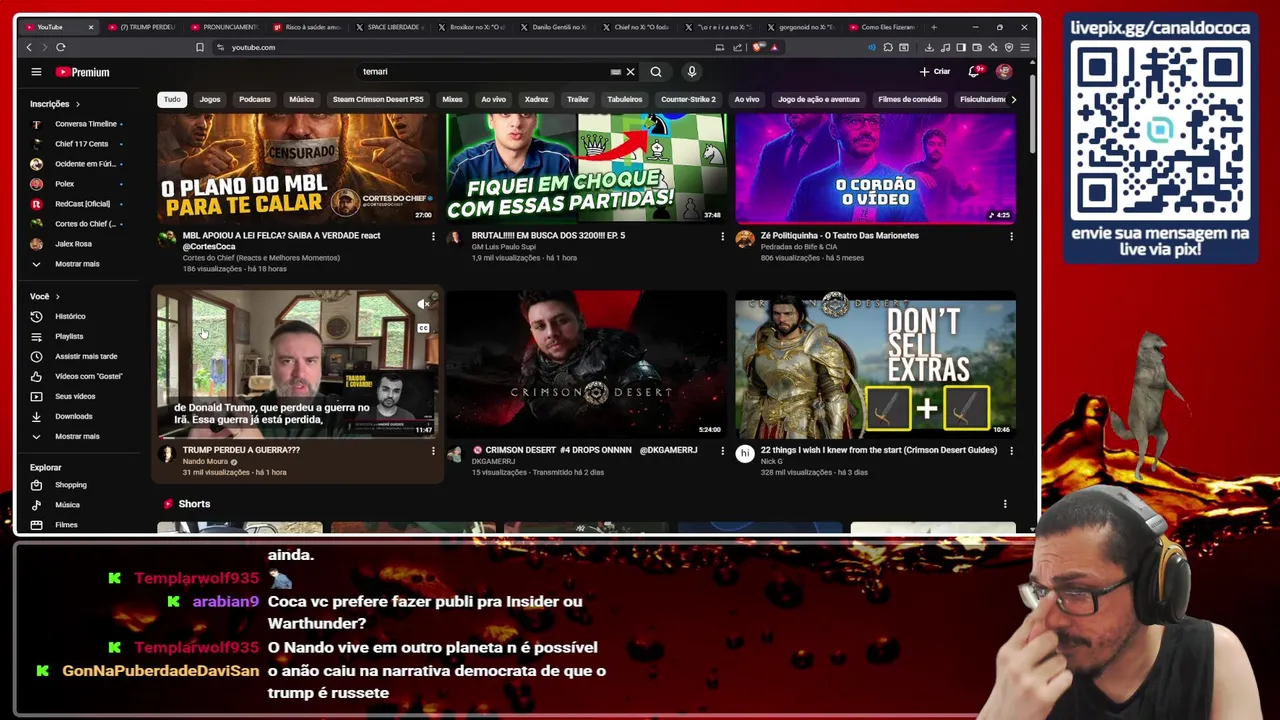Image resolution: width=1280 pixels, height=720 pixels.
Task: Select the Counter-Strike 2 filter chip
Action: 688,99
